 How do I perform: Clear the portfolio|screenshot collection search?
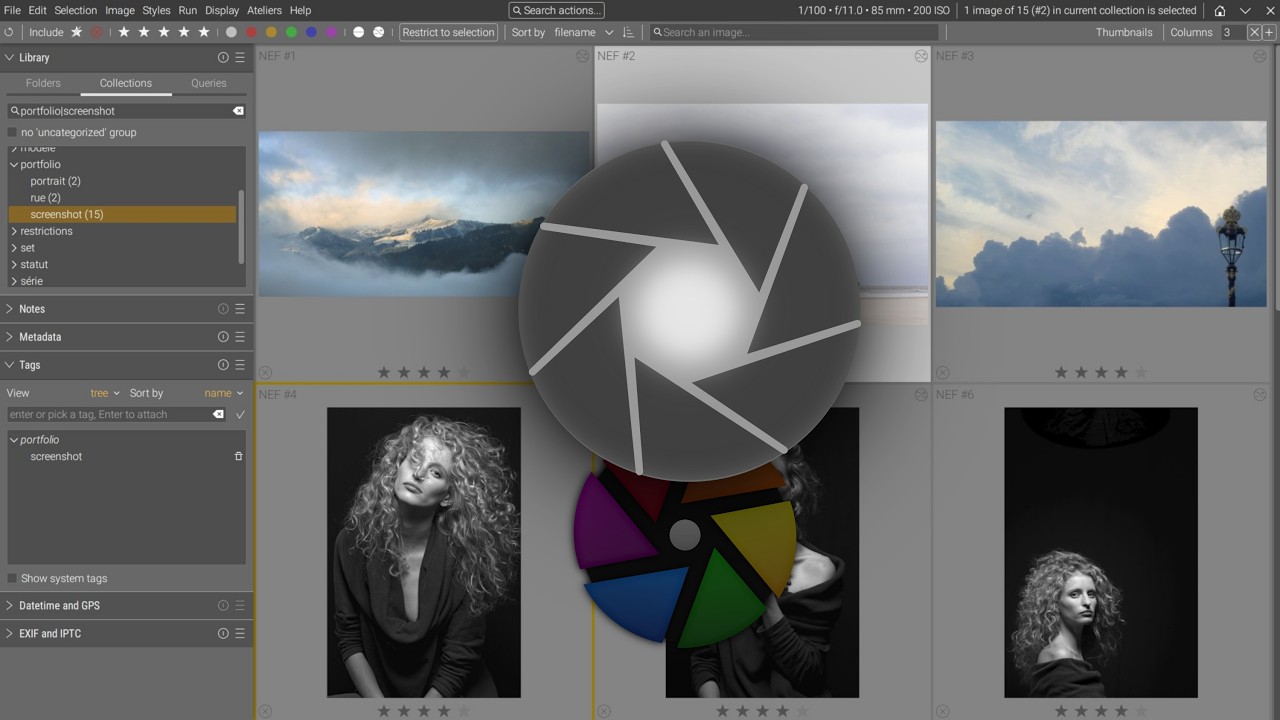[238, 111]
